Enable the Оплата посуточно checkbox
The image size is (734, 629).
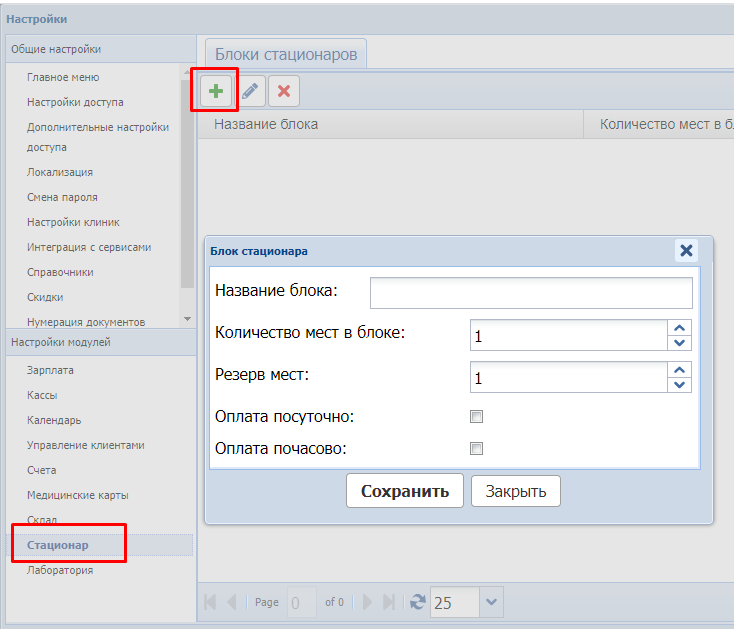coord(477,417)
